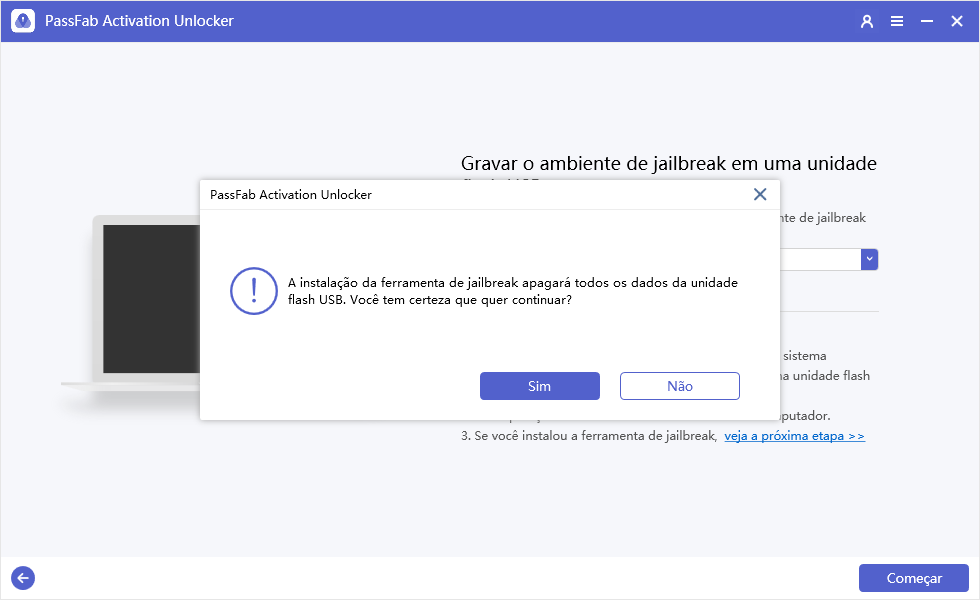Minimize the PassFab main window
Image resolution: width=980 pixels, height=600 pixels.
click(x=927, y=21)
